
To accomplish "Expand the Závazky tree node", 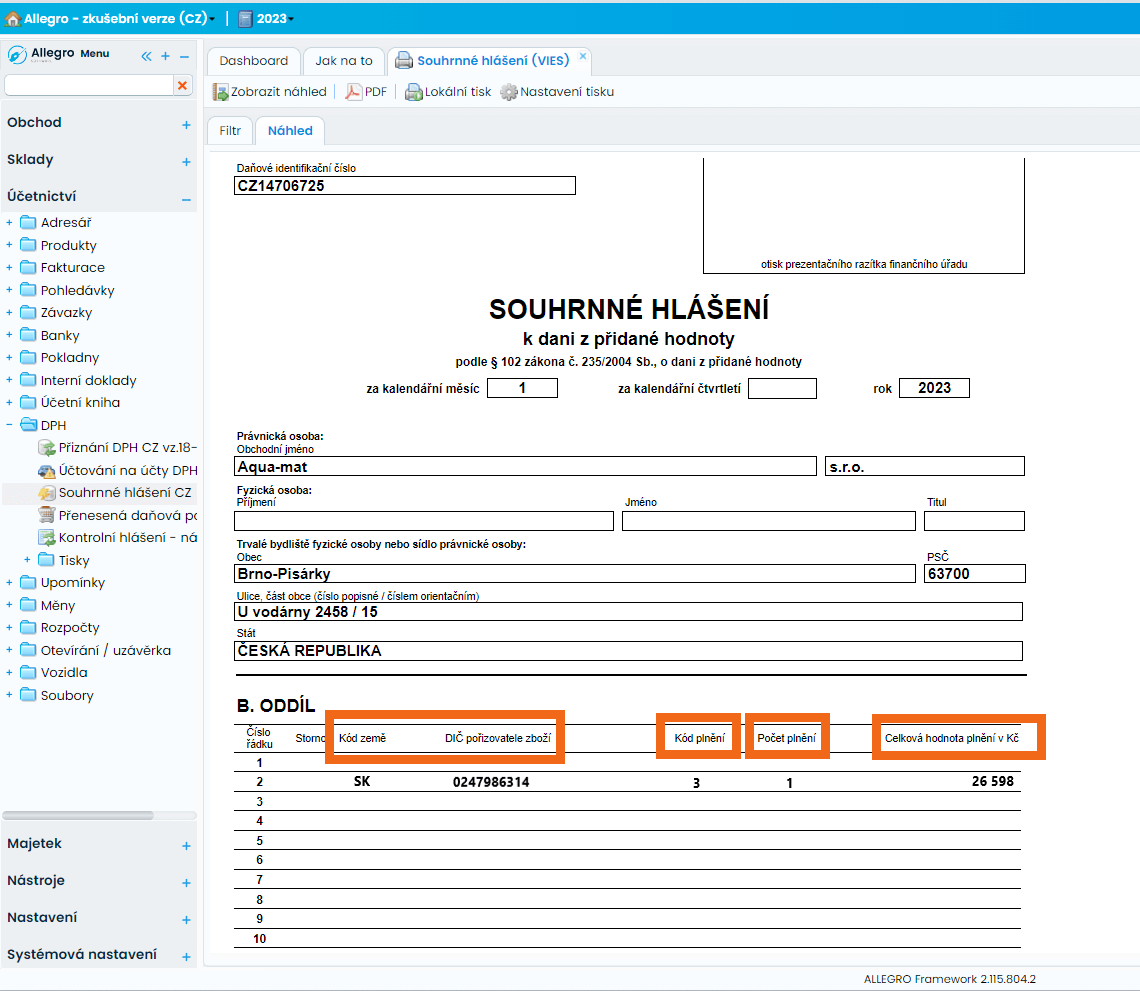I will point(9,313).
